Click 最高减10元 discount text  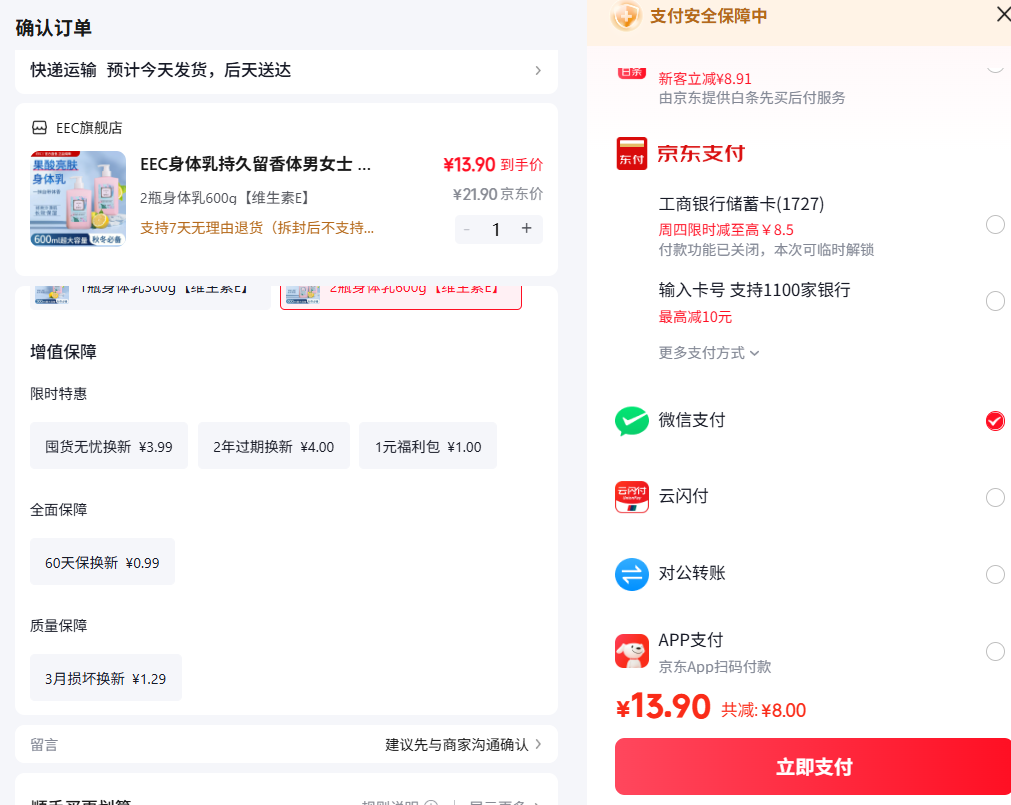pos(695,316)
